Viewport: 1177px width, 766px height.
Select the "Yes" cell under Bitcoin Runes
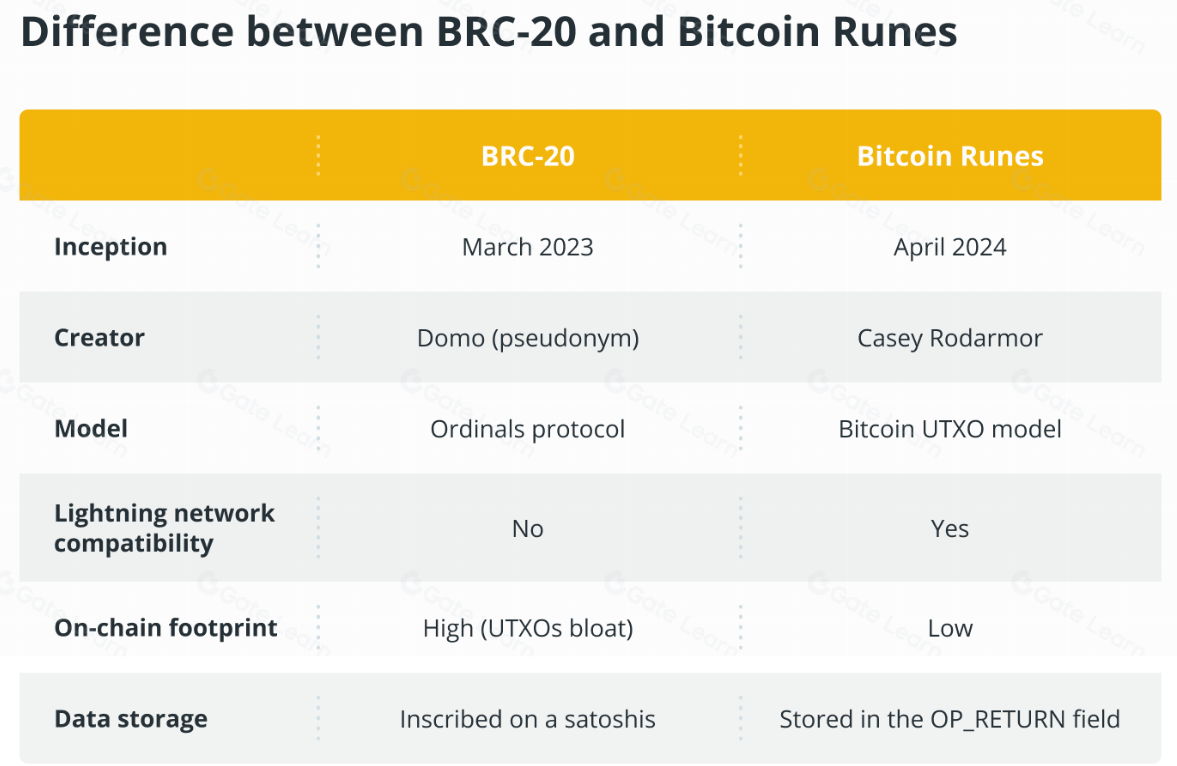(950, 528)
